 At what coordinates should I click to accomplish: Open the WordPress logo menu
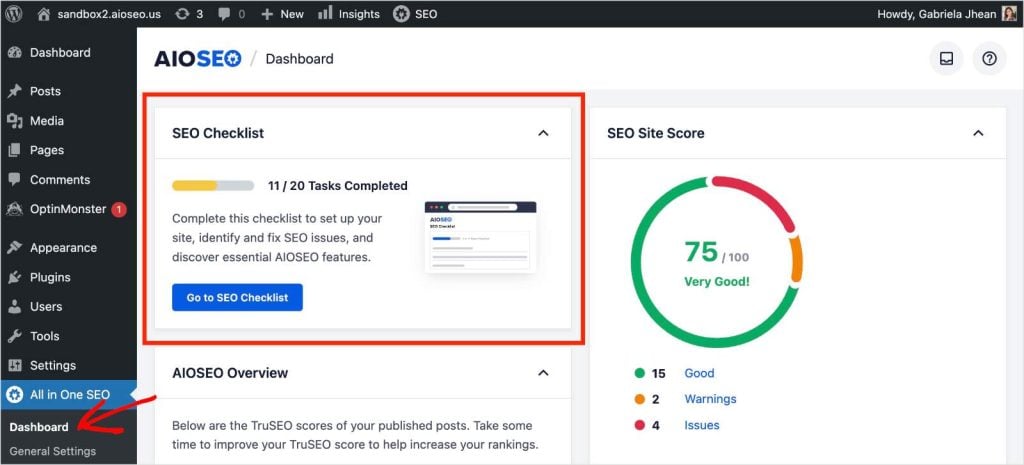tap(14, 14)
